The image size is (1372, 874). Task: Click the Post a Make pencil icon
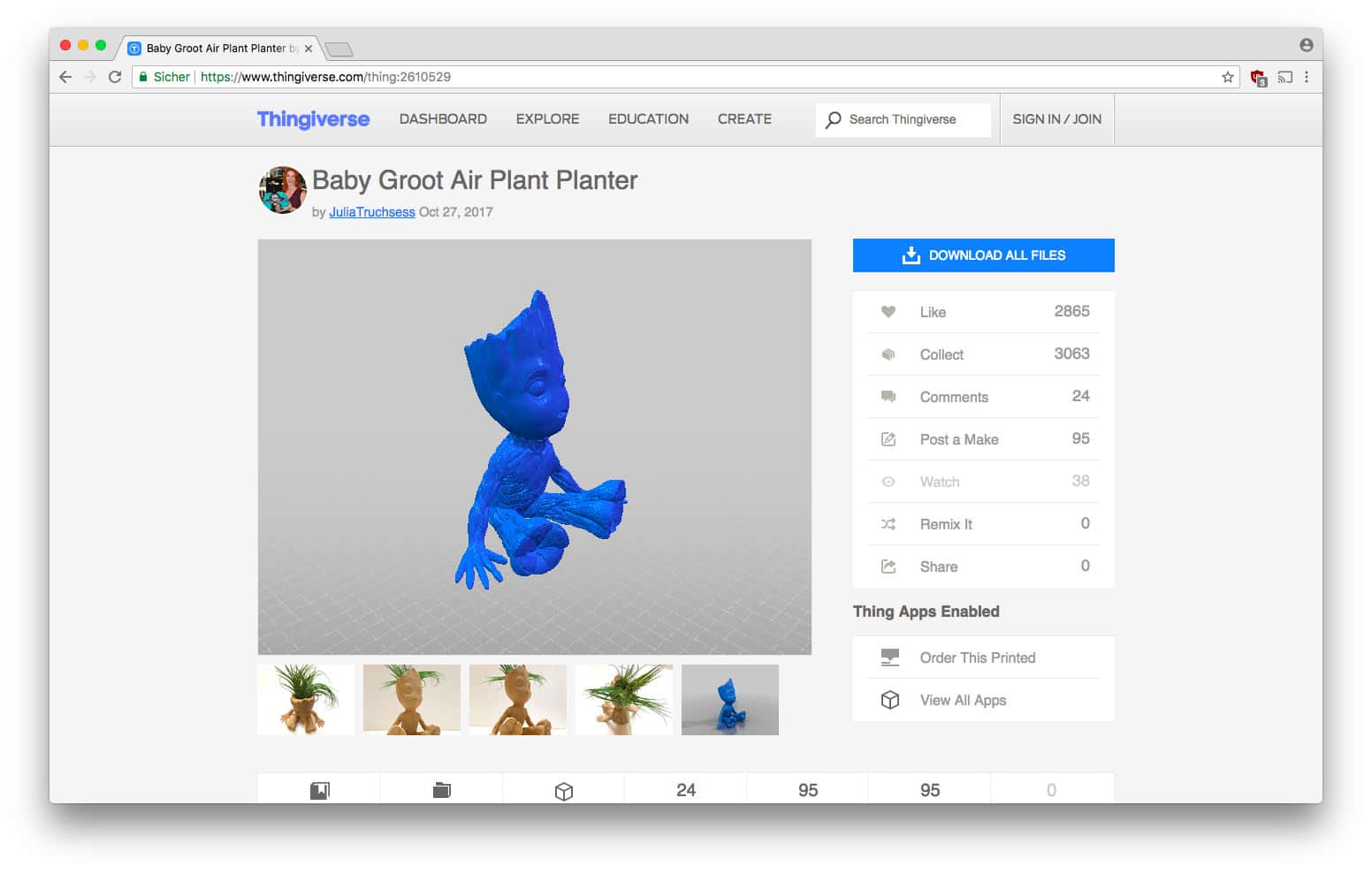[x=888, y=439]
